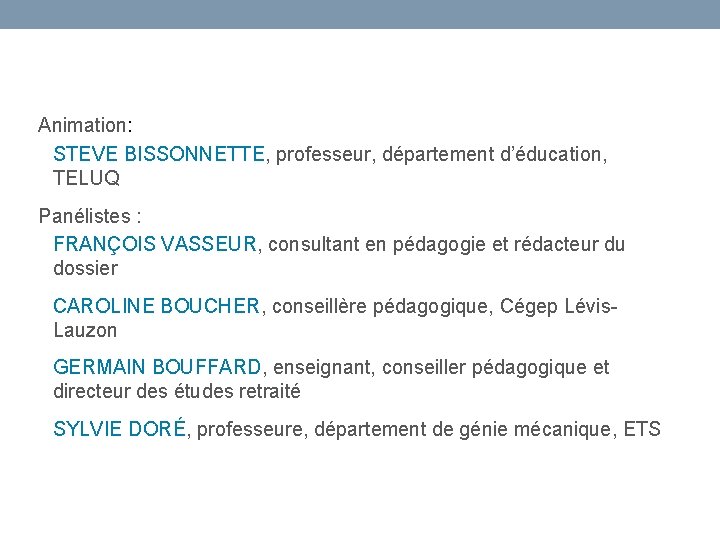
Task: Select the name STEVE BISSONNETTE
Action: tap(159, 154)
